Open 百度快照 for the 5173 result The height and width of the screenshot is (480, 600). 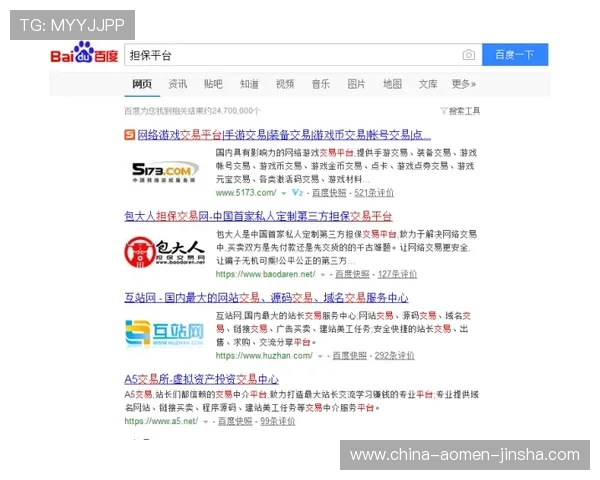point(329,193)
